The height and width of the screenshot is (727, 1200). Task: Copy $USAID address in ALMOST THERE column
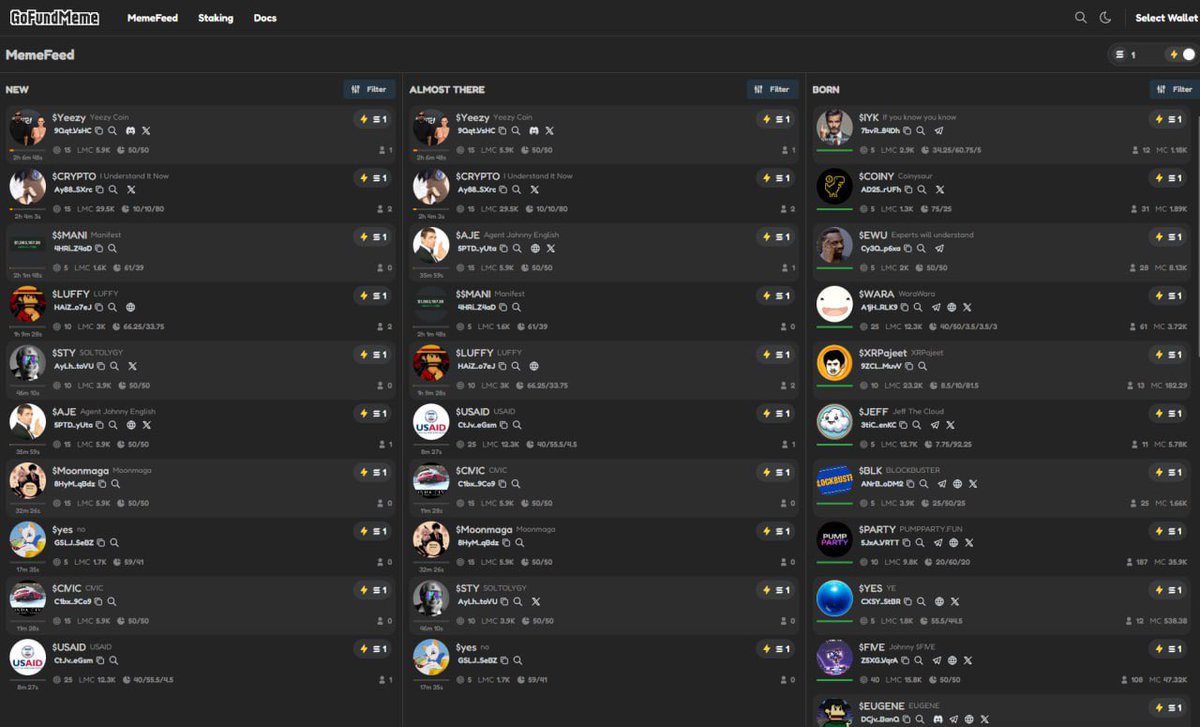pos(504,425)
